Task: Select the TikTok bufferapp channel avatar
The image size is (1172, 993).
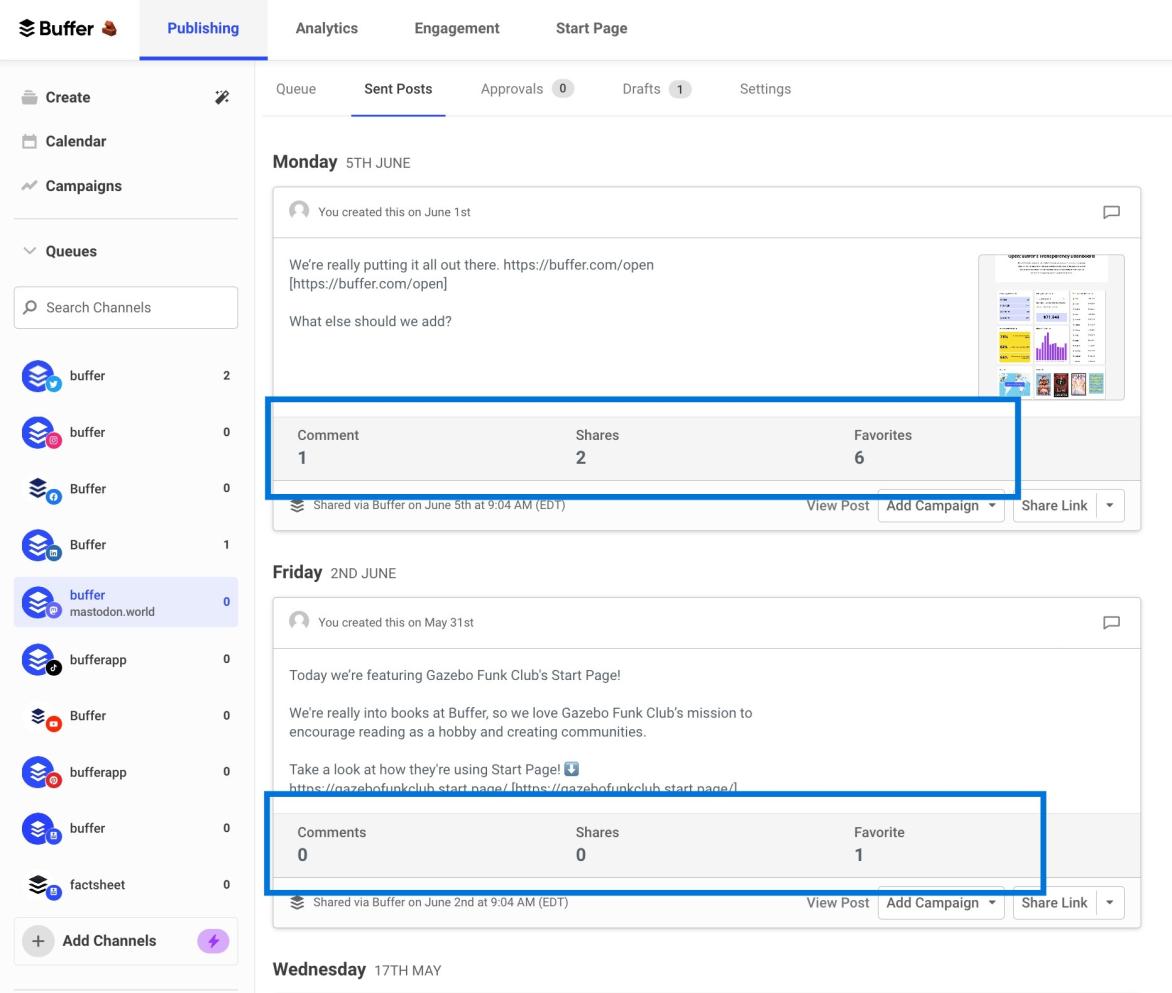Action: point(40,659)
